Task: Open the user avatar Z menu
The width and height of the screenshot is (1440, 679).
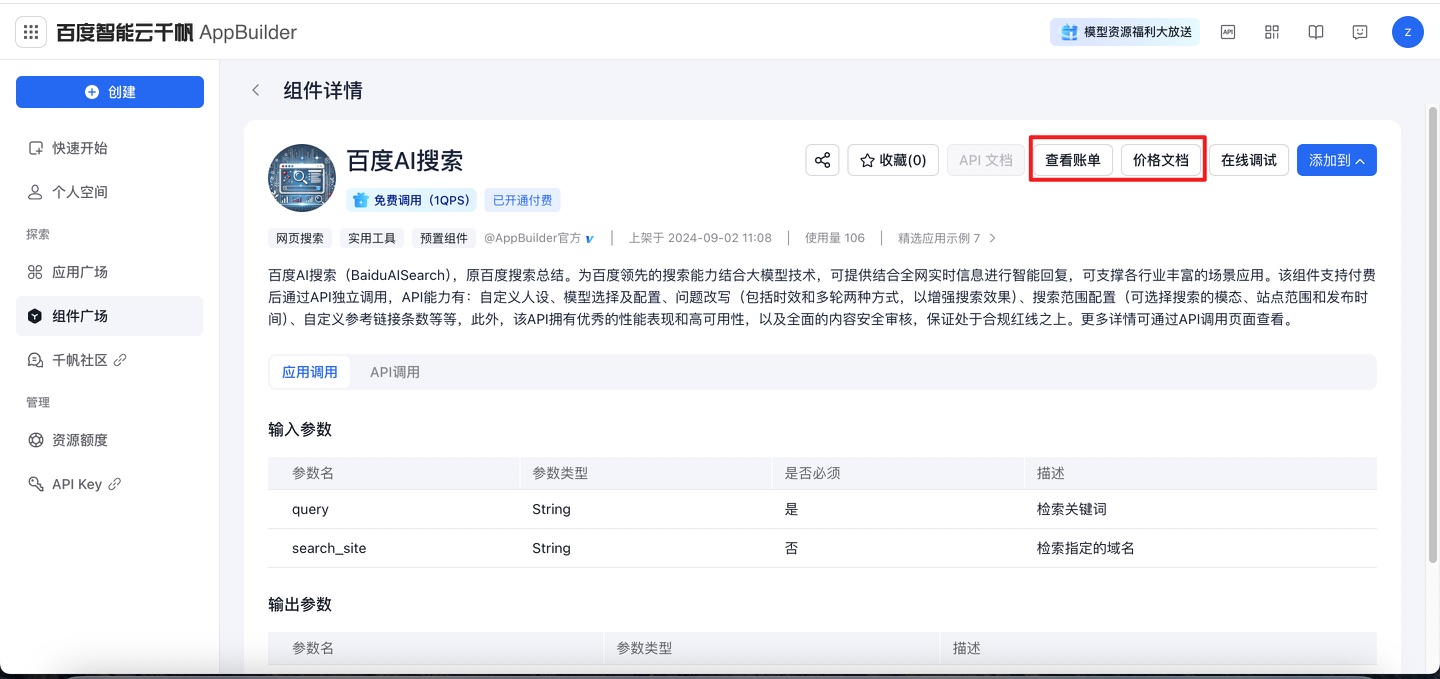Action: (x=1408, y=32)
